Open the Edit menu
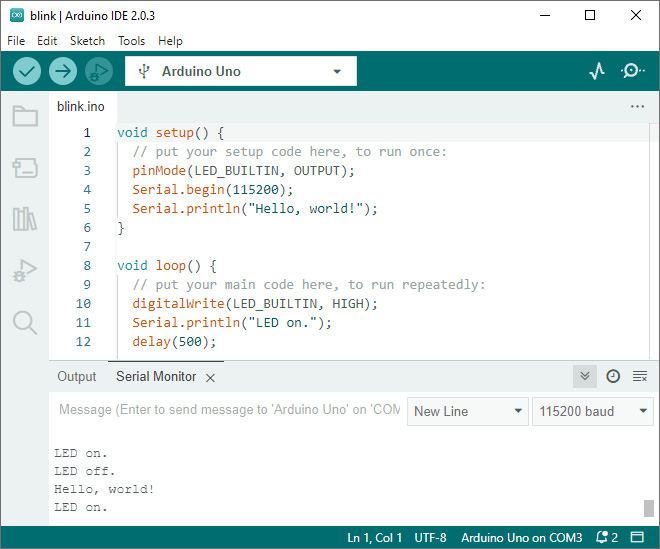Screen dimensions: 660x549 (x=47, y=41)
